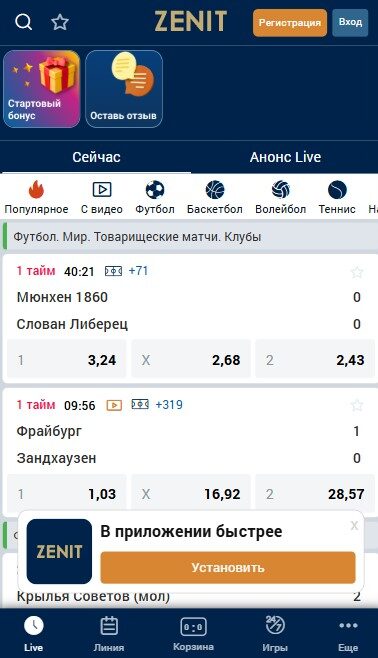Open the Еще more menu
Image resolution: width=378 pixels, height=658 pixels.
(348, 634)
